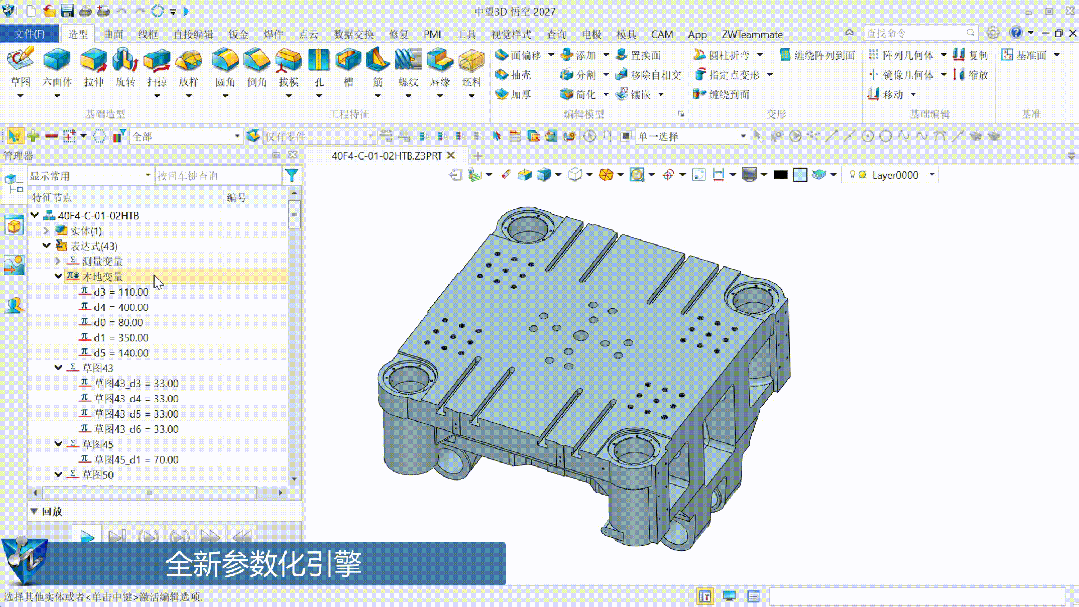Select the 螺纹 (Thread) tool
The height and width of the screenshot is (607, 1079).
coord(408,67)
